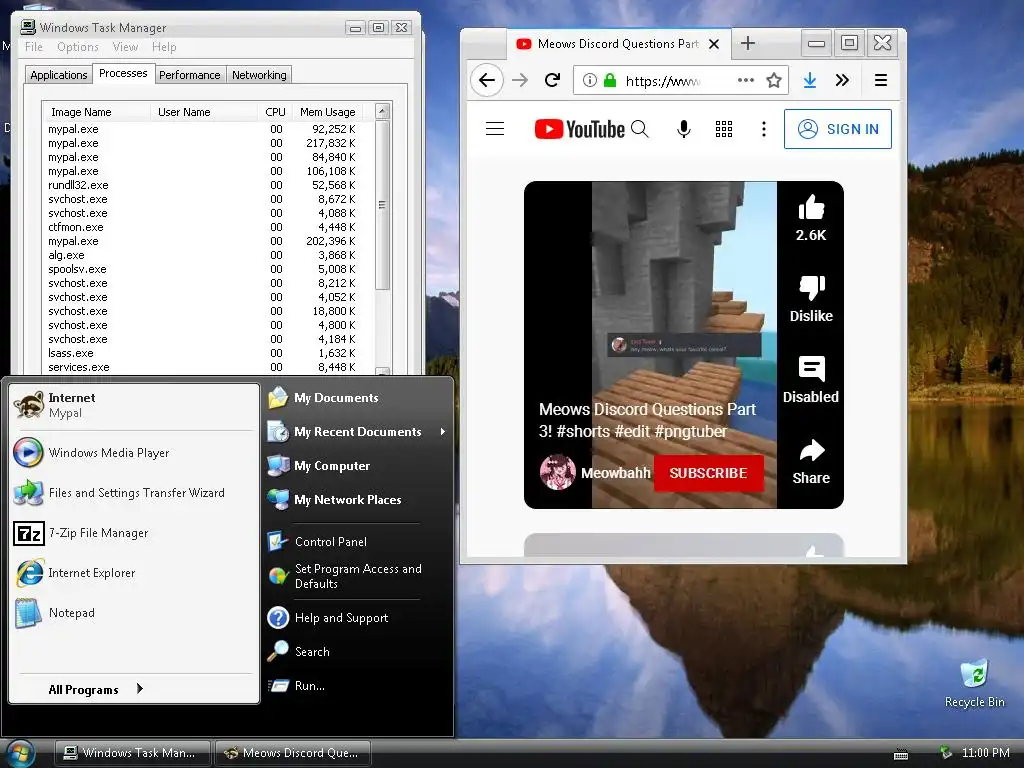Open My Computer from Start menu
This screenshot has width=1024, height=768.
tap(358, 466)
